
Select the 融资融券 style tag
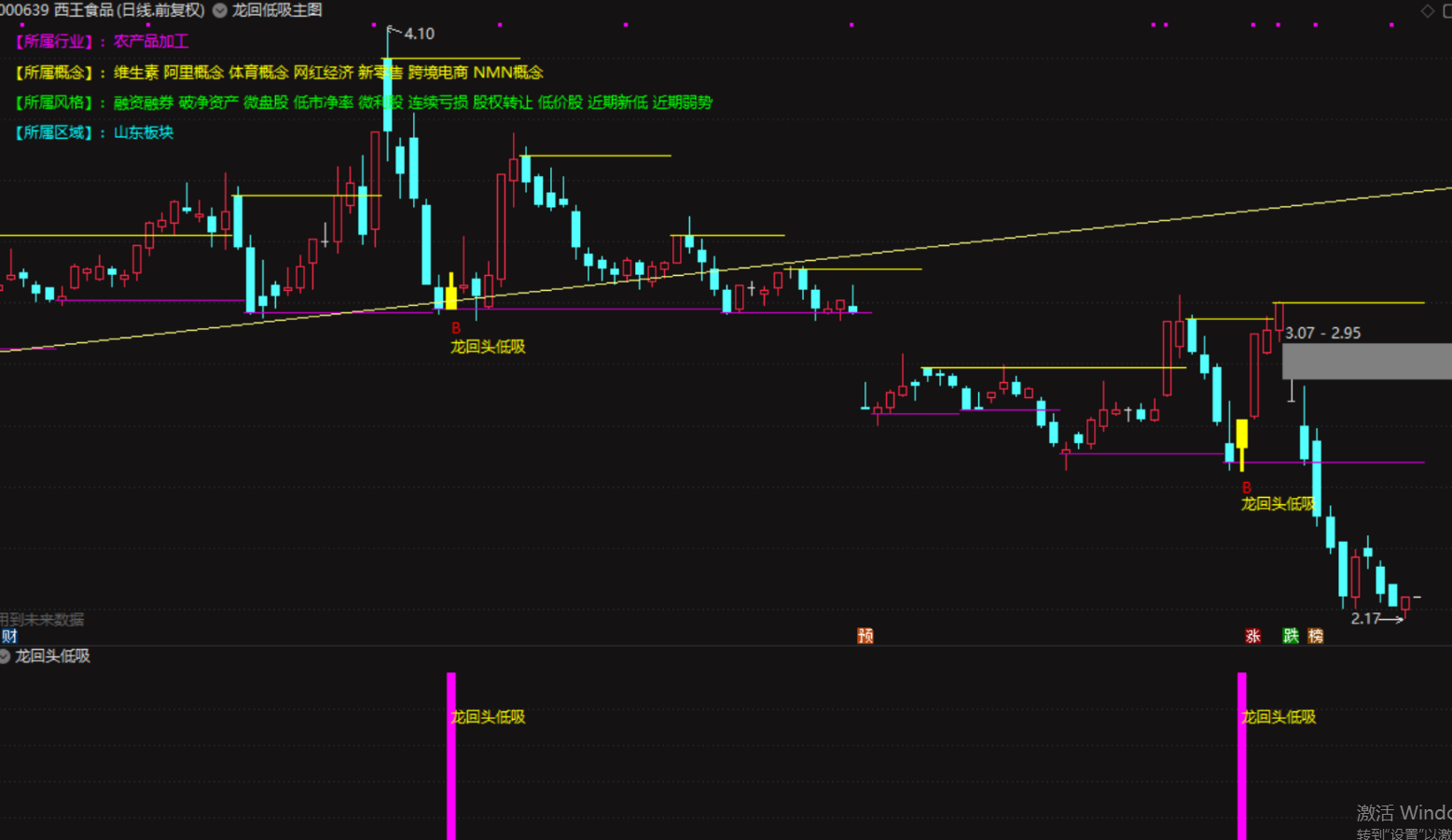[x=144, y=103]
